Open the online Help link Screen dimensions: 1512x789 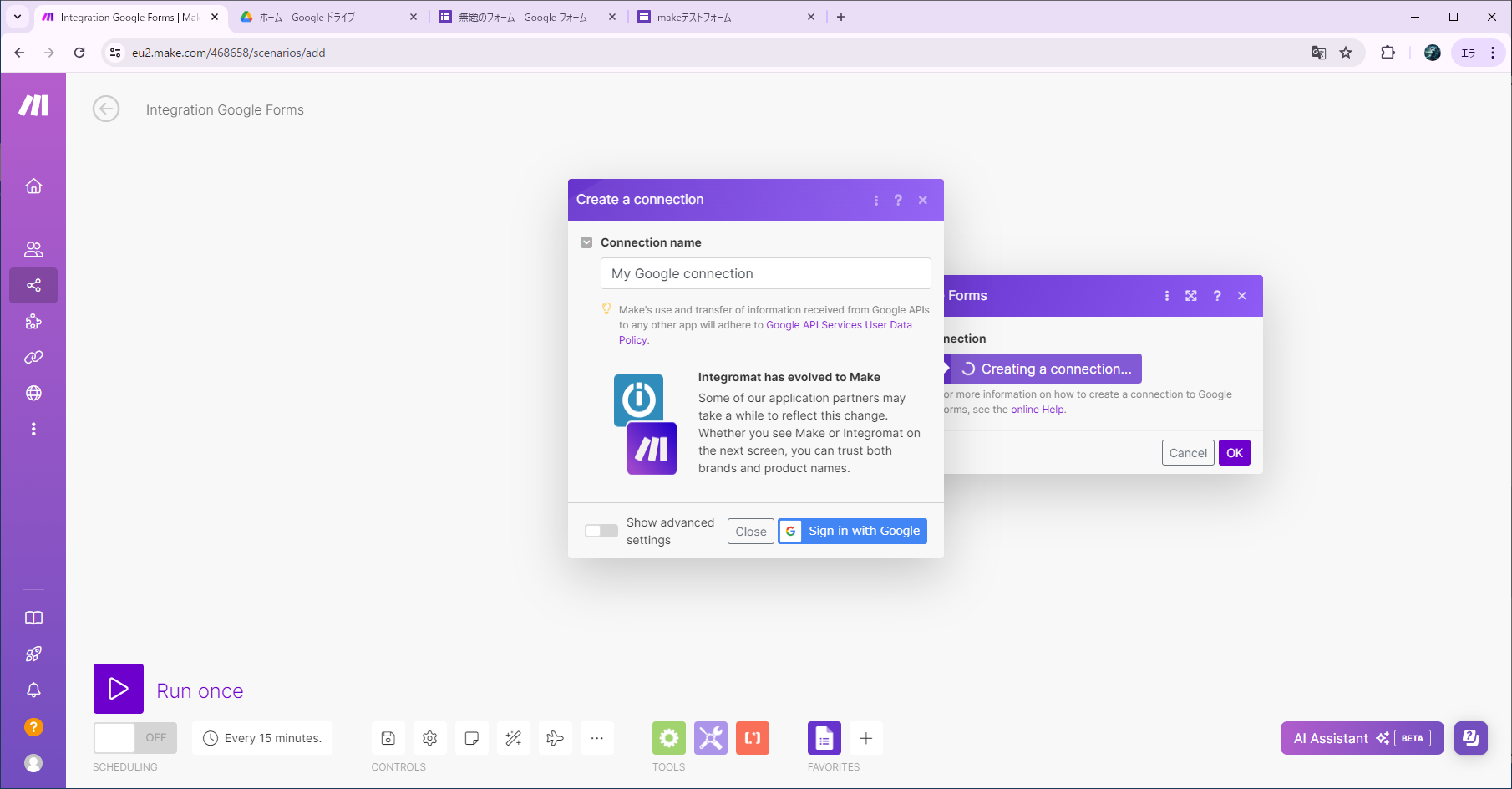[x=1038, y=410]
